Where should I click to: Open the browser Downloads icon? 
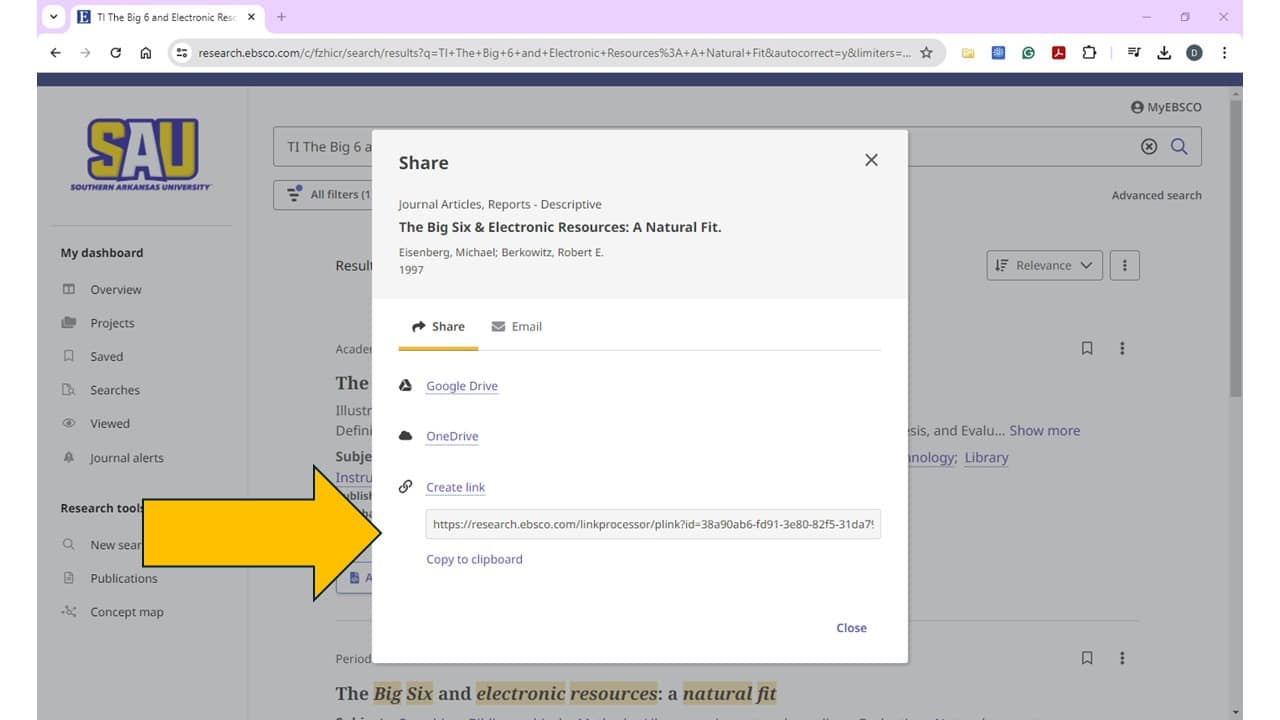1164,53
